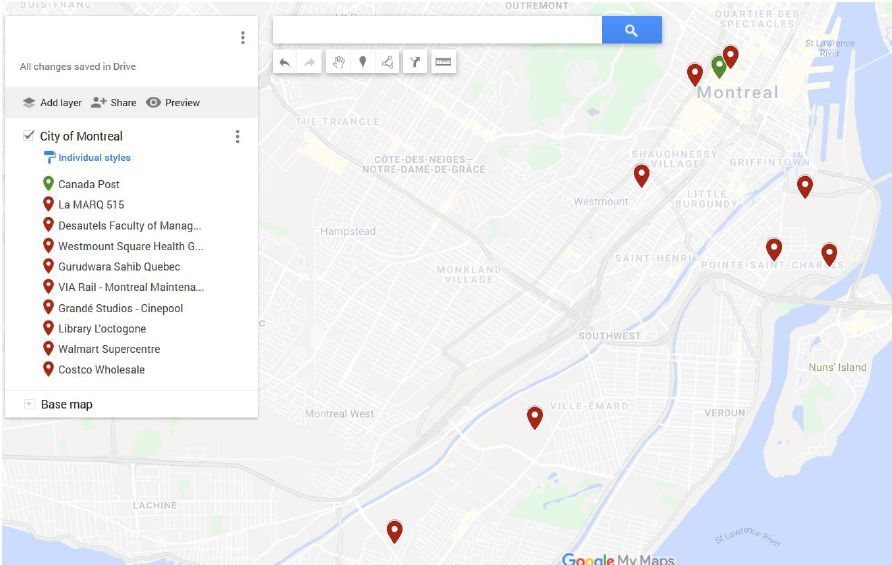The image size is (892, 565).
Task: Click the red marker just right of green marker
Action: coord(731,56)
